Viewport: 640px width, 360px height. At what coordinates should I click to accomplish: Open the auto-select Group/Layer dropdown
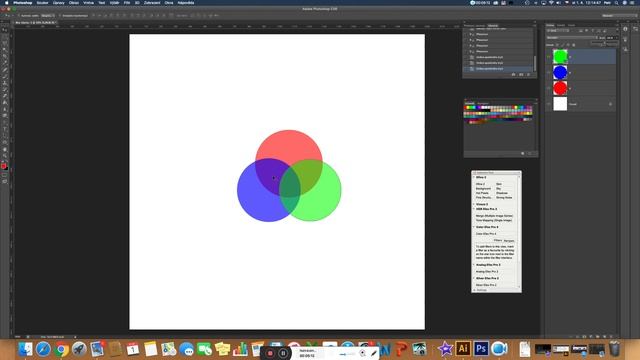[48, 16]
